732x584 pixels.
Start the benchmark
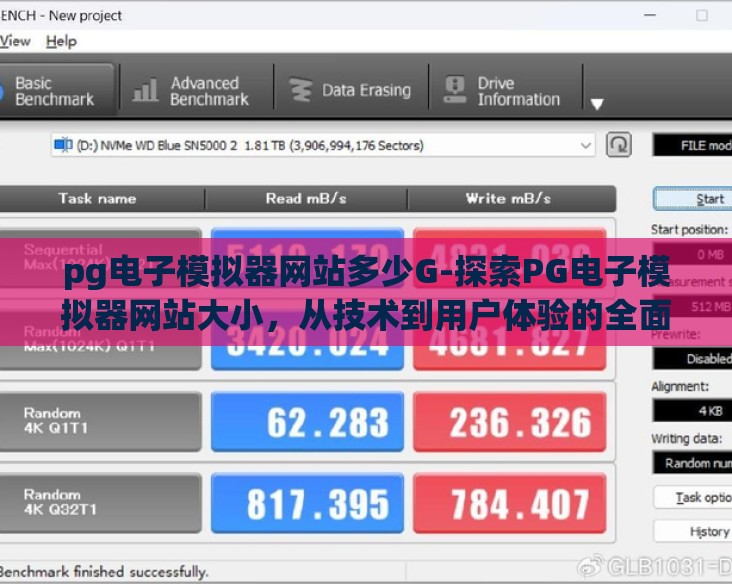[693, 199]
